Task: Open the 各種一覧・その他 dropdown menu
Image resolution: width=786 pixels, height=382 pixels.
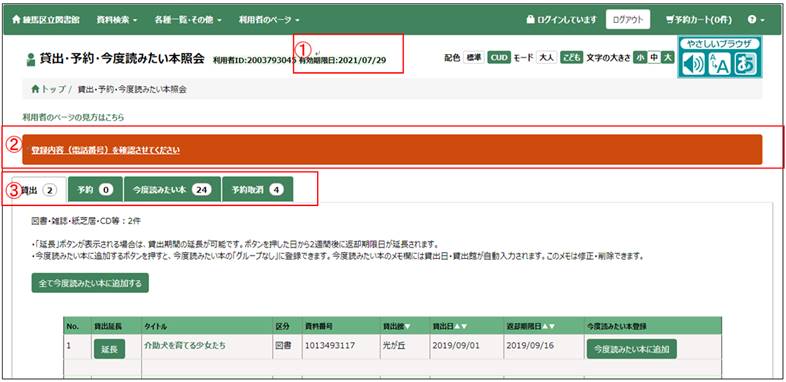Action: [x=188, y=20]
